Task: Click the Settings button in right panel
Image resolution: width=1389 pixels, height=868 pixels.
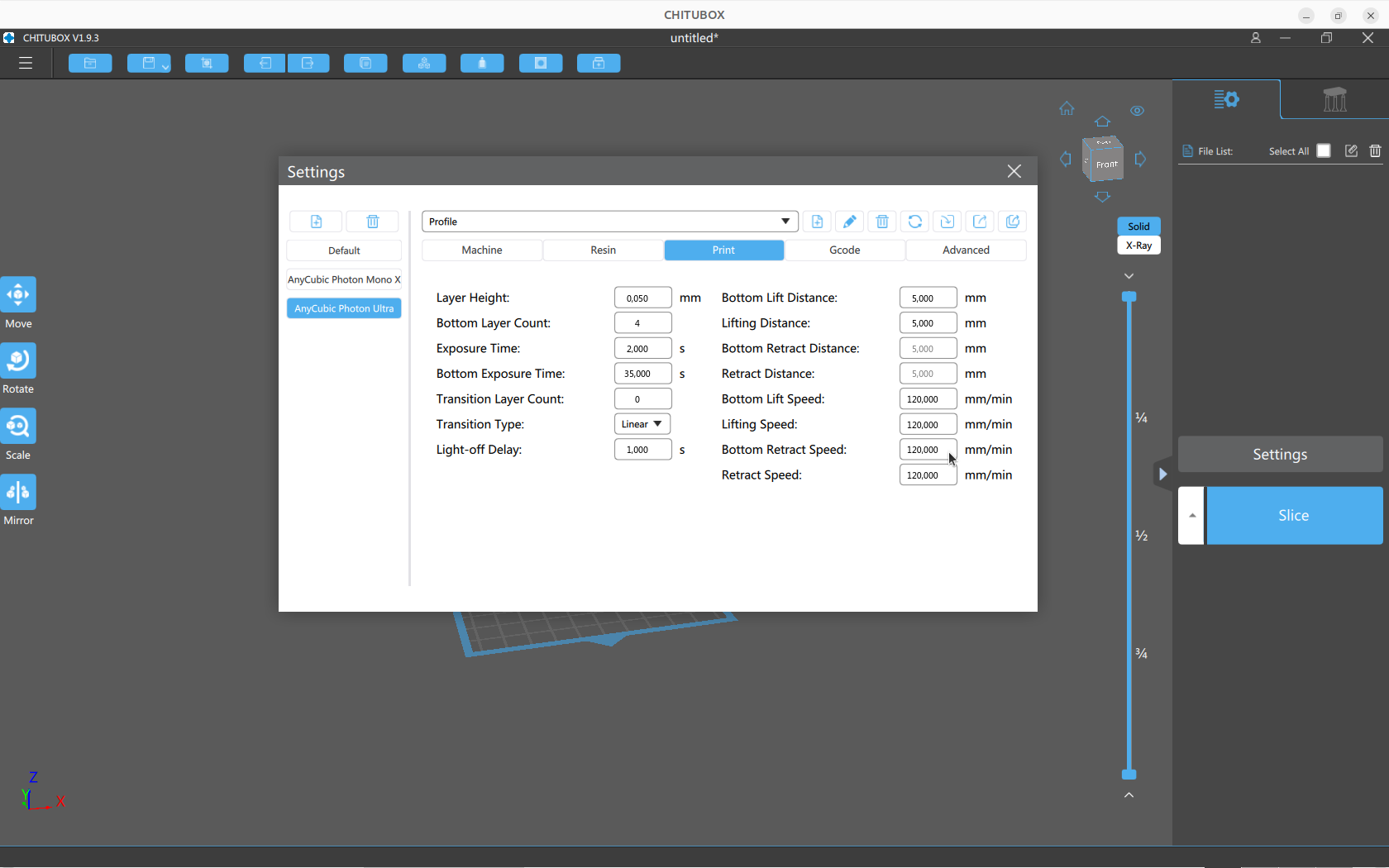Action: (1280, 455)
